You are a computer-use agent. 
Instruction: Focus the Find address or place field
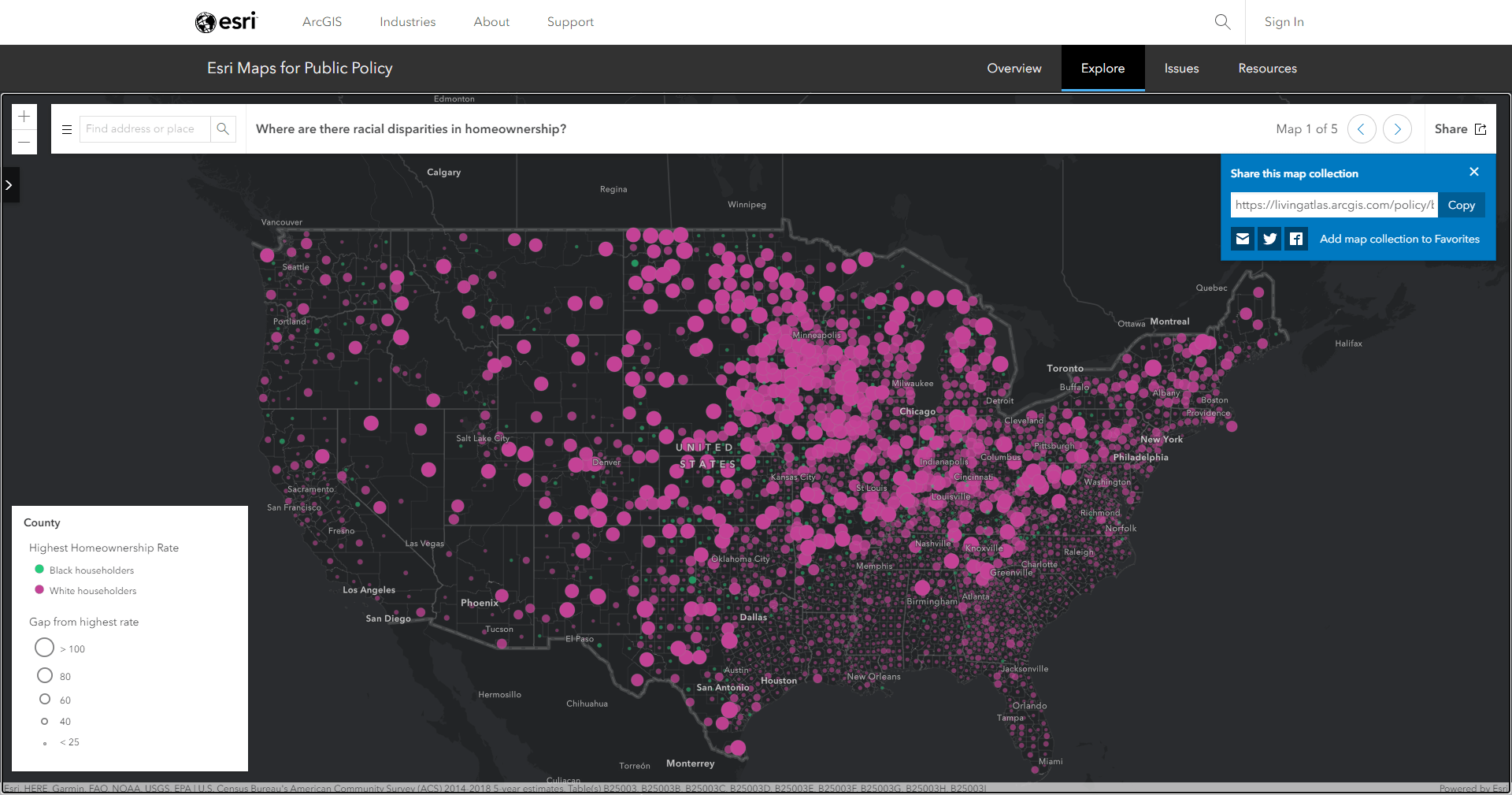click(x=145, y=129)
